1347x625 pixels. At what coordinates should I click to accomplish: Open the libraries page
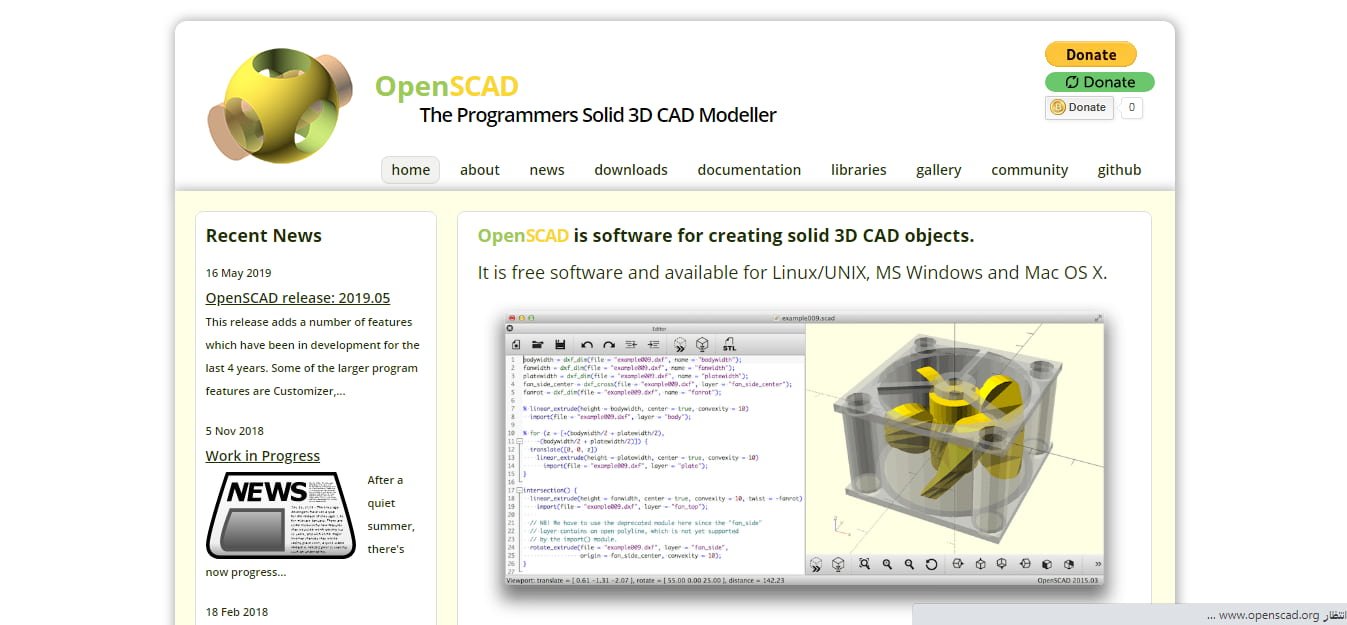[859, 170]
